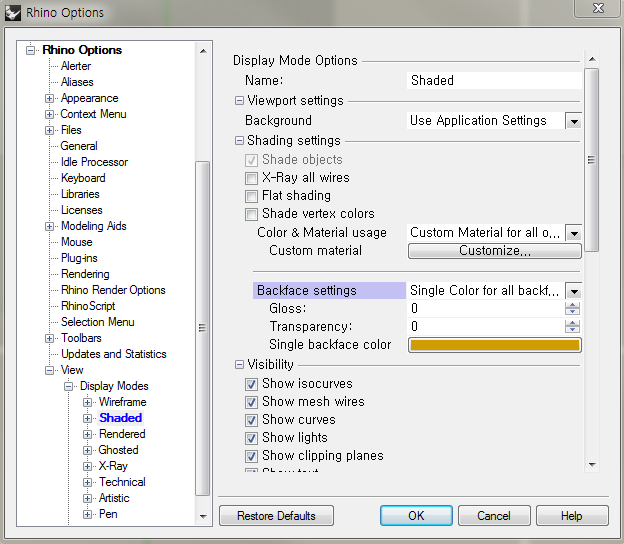Collapse the Shading settings section

tap(239, 140)
